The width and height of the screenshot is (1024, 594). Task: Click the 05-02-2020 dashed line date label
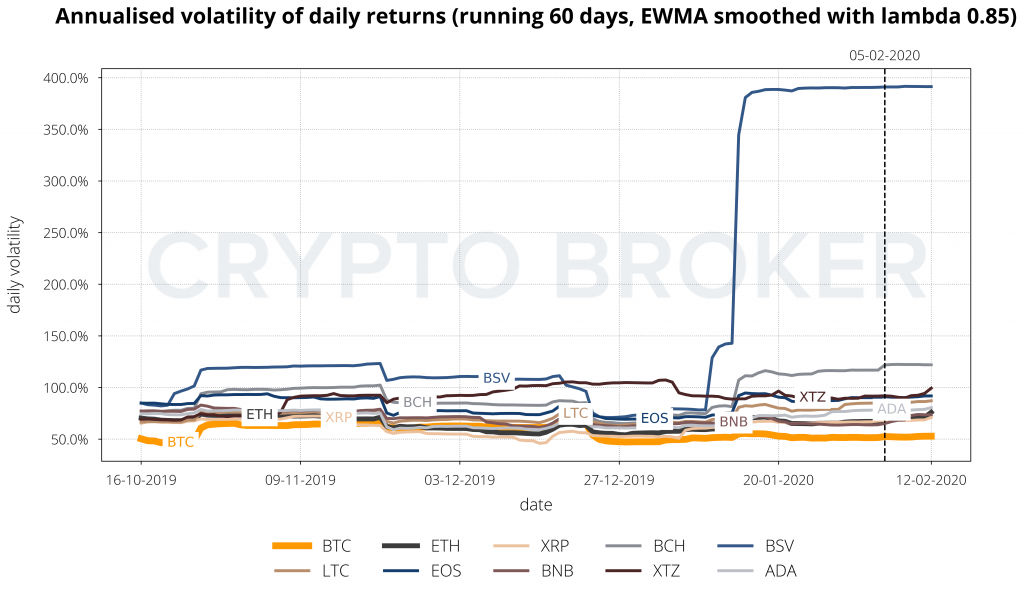(x=884, y=57)
